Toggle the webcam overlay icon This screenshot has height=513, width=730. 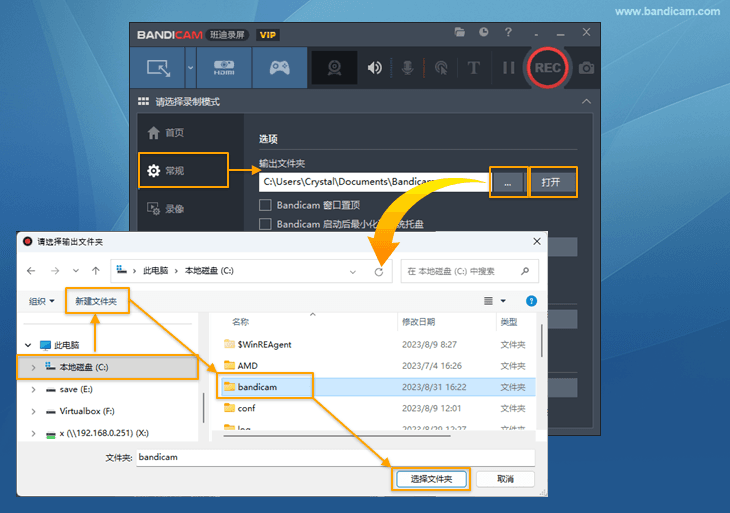point(334,68)
